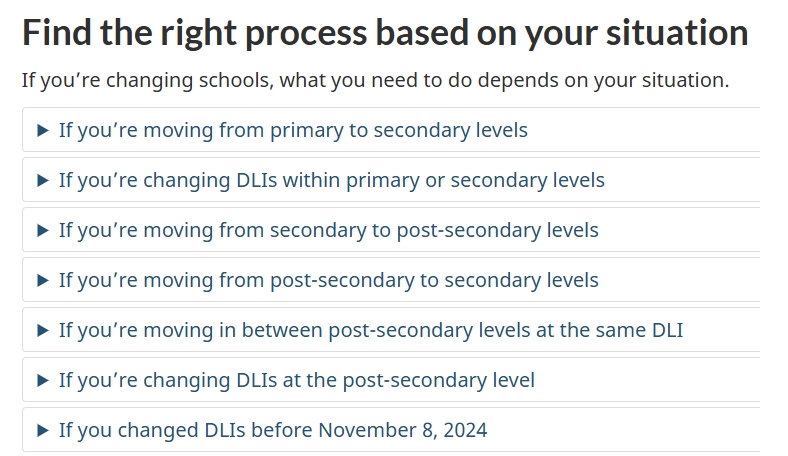Viewport: 788px width, 456px height.
Task: Click the arrow marker for 'at the same DLI' row
Action: (x=42, y=330)
